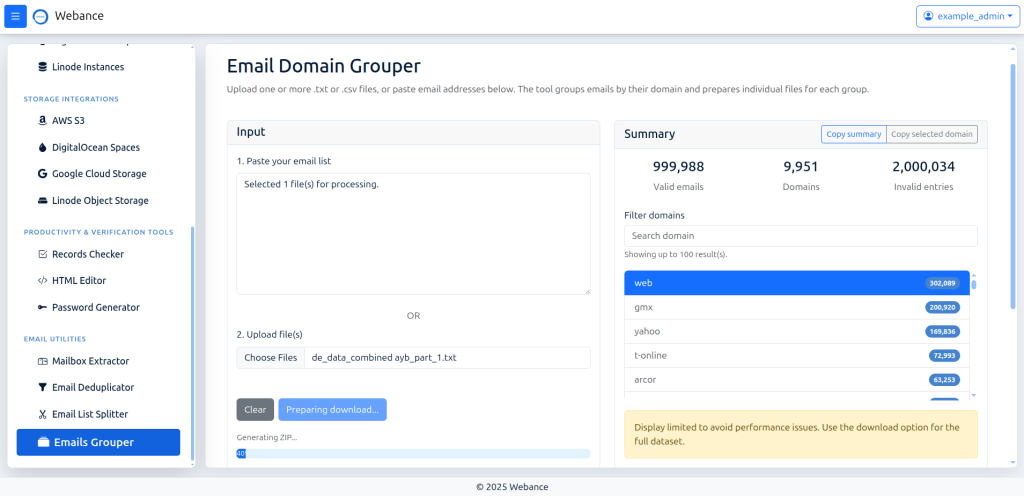1024x496 pixels.
Task: Click the Copy summary button
Action: 854,134
